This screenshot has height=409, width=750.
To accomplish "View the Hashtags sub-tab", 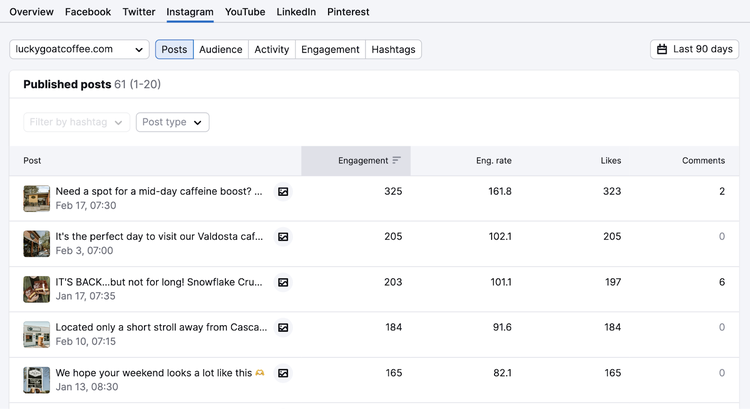I will pyautogui.click(x=393, y=49).
